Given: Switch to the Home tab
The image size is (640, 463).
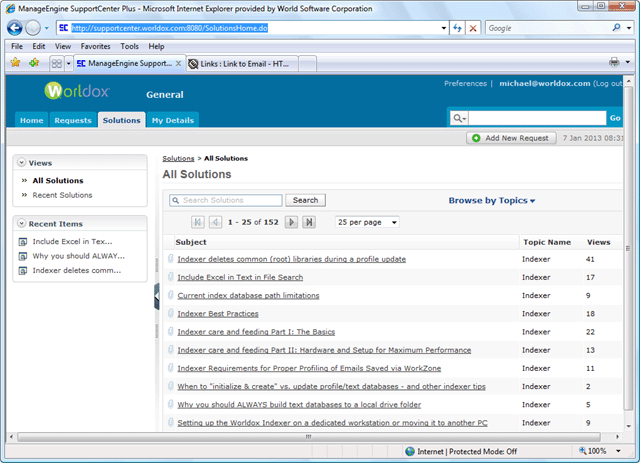Looking at the screenshot, I should (31, 120).
